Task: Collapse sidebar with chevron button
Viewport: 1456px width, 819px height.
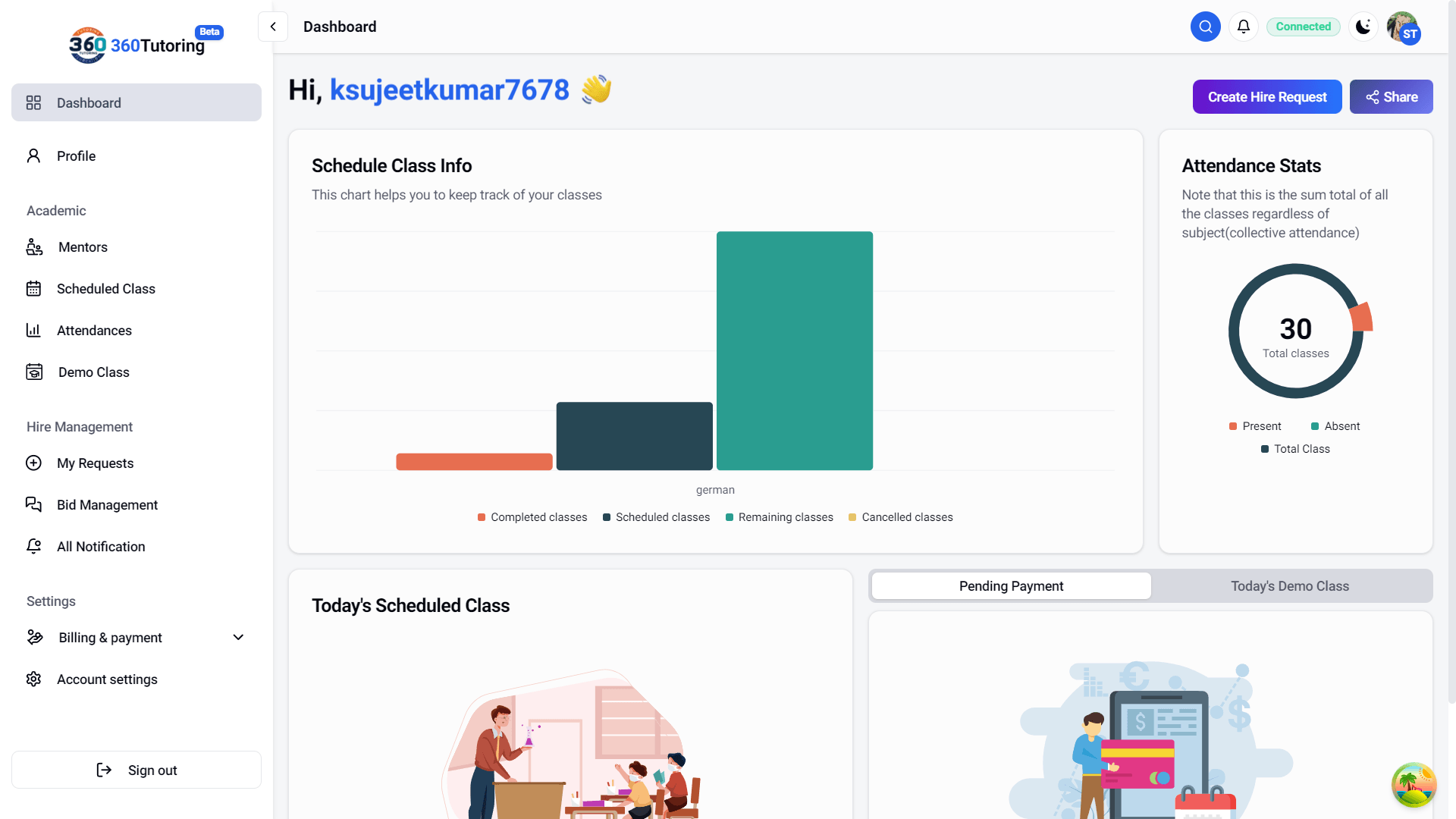Action: (x=273, y=27)
